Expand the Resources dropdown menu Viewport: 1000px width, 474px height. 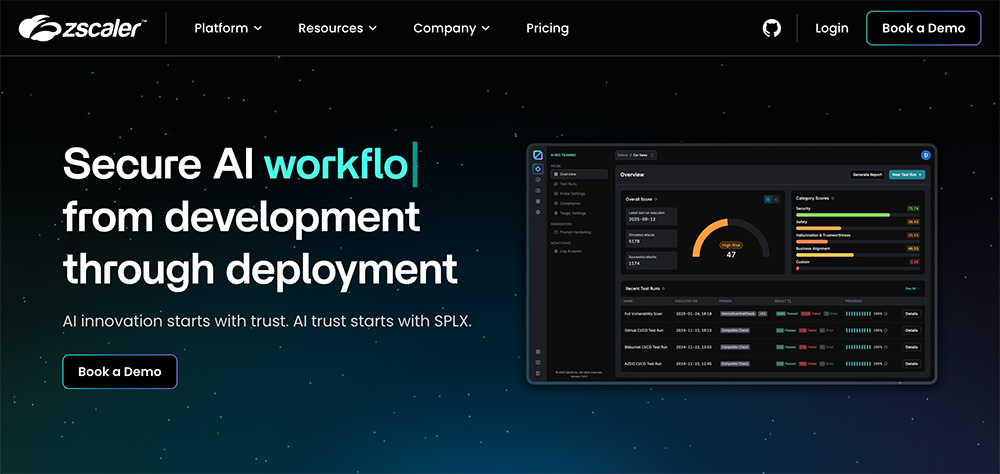[337, 28]
